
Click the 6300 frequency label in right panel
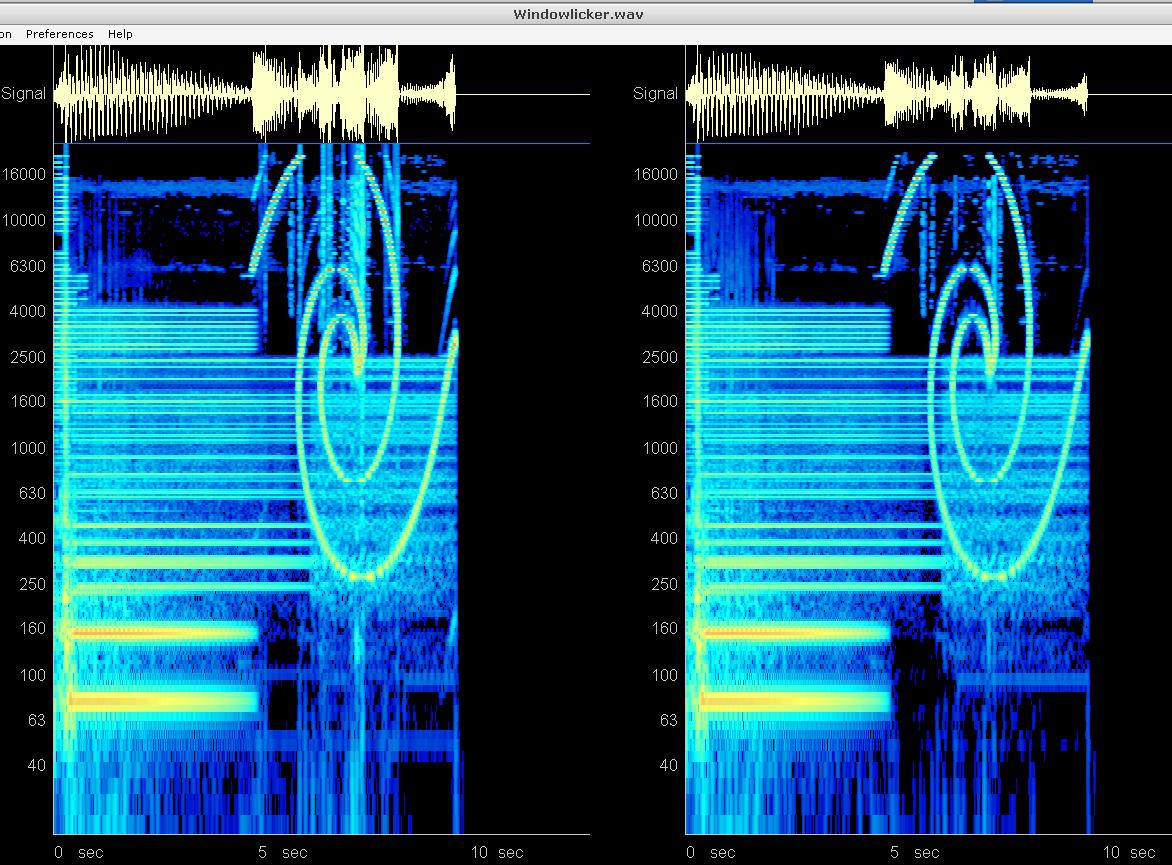coord(659,266)
